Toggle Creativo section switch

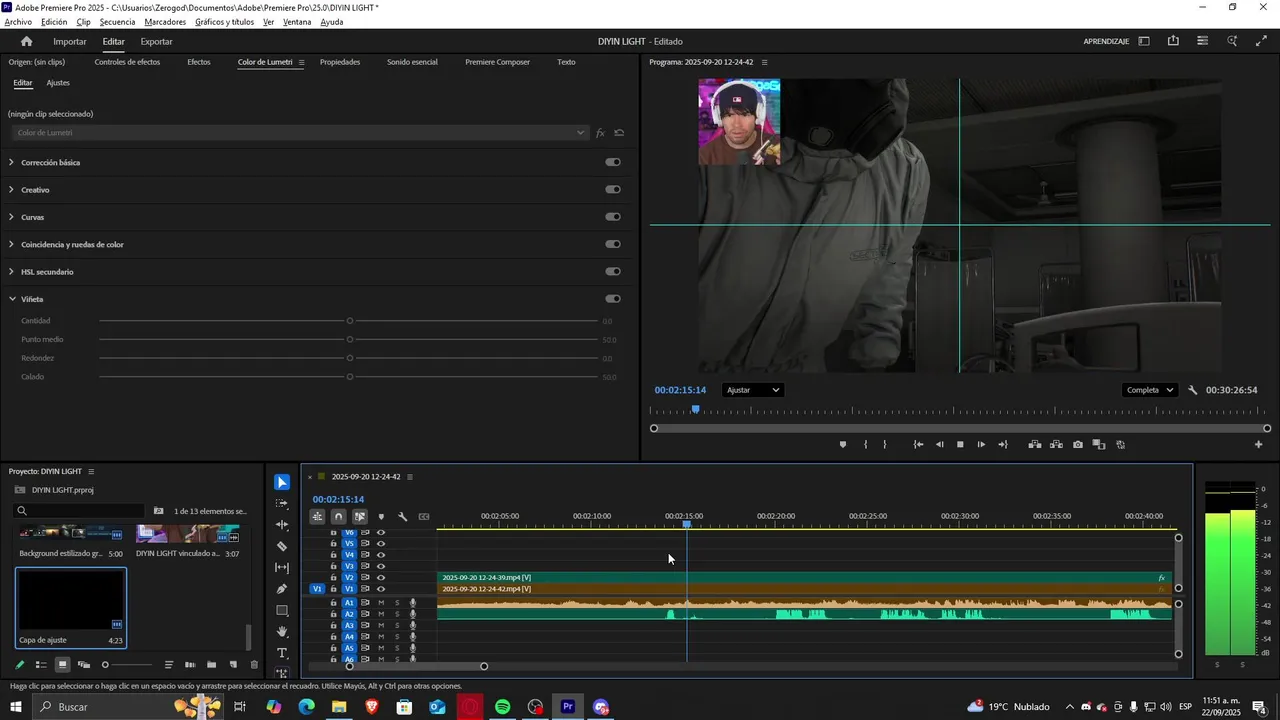613,189
